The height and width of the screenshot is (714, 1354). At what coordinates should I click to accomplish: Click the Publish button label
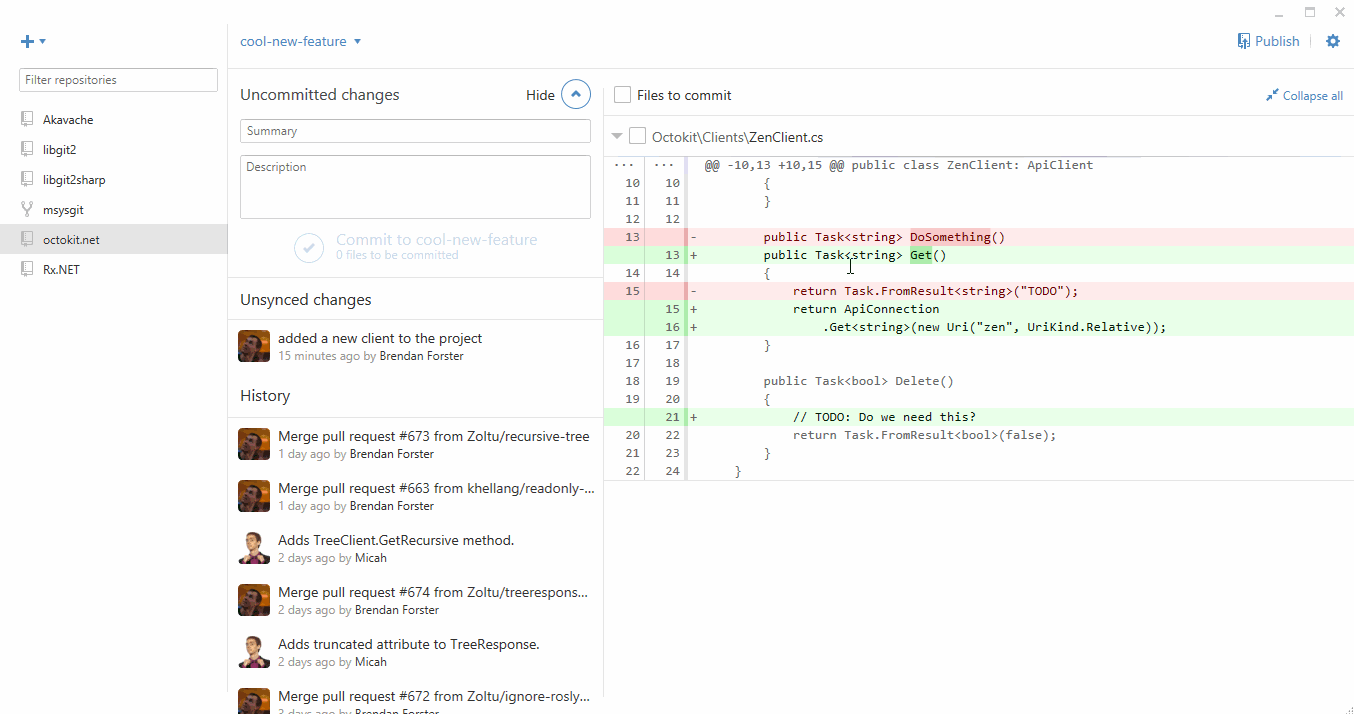tap(1277, 41)
